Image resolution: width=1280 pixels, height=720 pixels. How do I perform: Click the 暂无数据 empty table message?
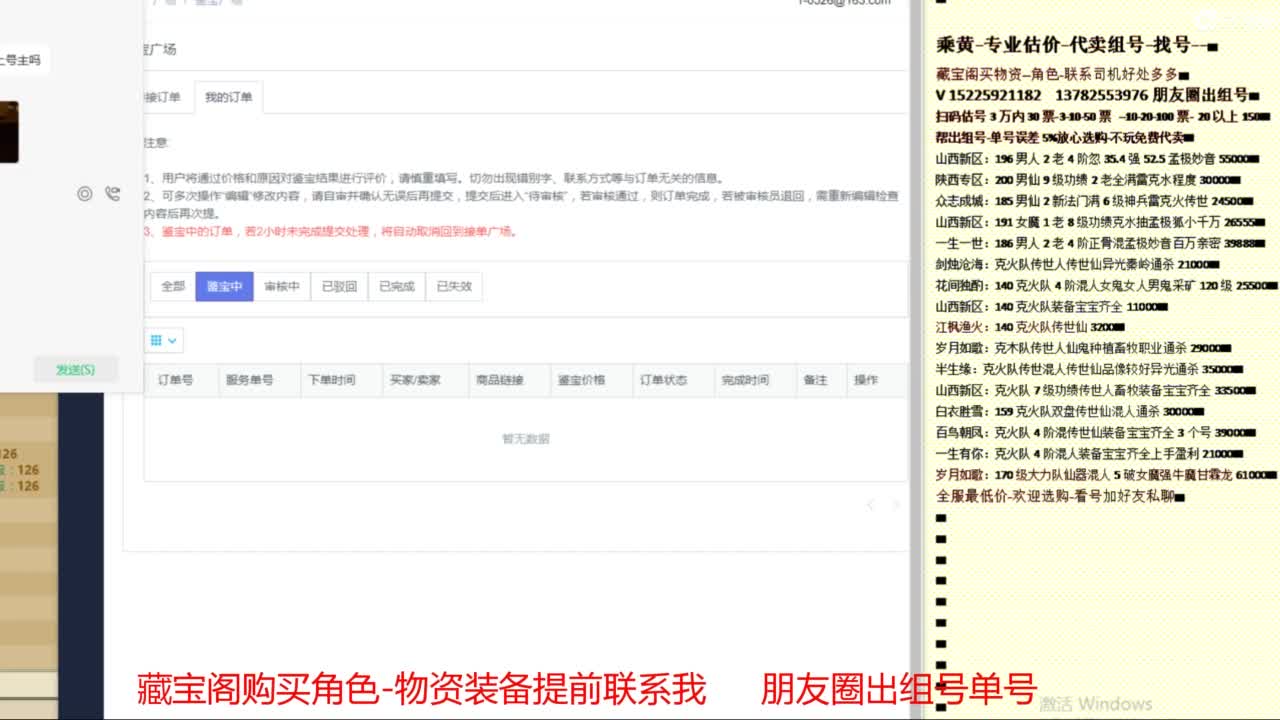pyautogui.click(x=526, y=439)
